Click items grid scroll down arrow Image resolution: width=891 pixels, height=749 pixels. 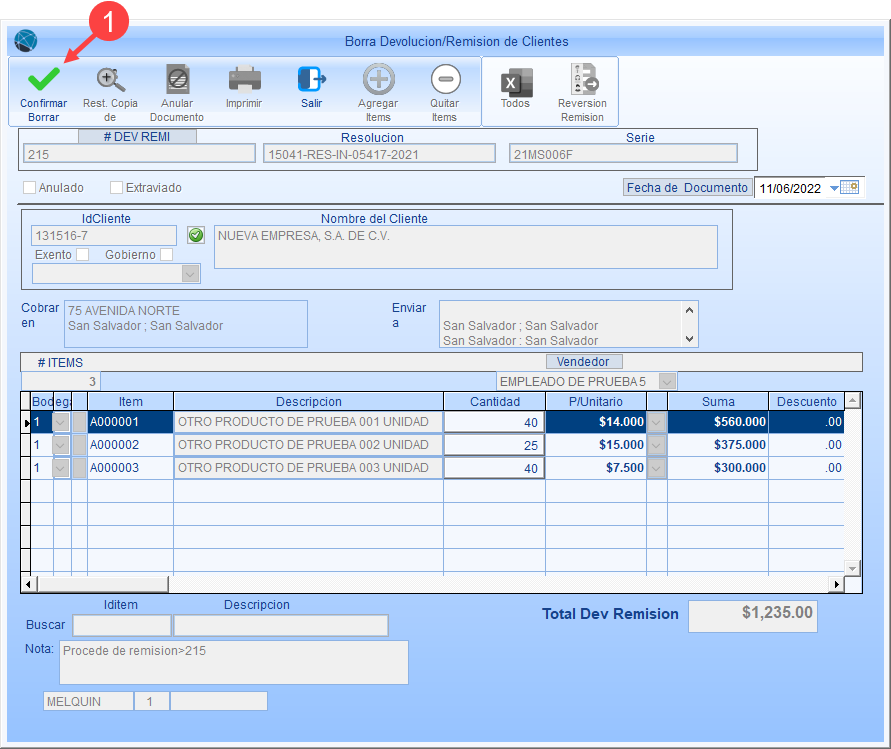click(852, 568)
